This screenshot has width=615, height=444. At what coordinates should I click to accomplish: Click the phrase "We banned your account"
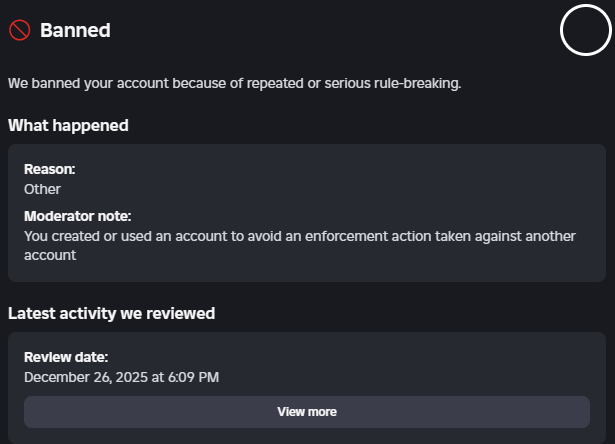[x=84, y=83]
